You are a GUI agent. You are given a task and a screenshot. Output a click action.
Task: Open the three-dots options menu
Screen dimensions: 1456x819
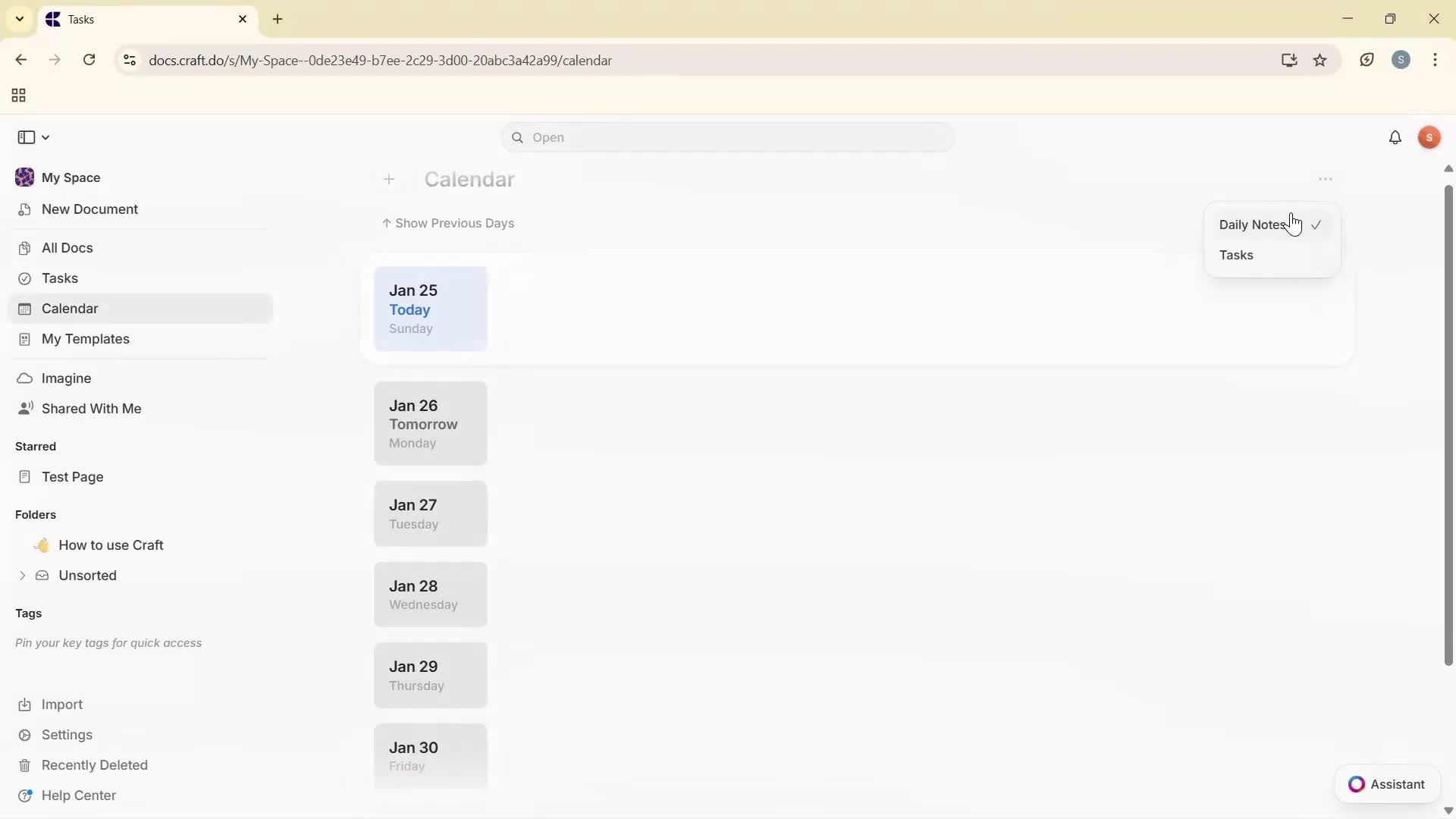point(1325,180)
